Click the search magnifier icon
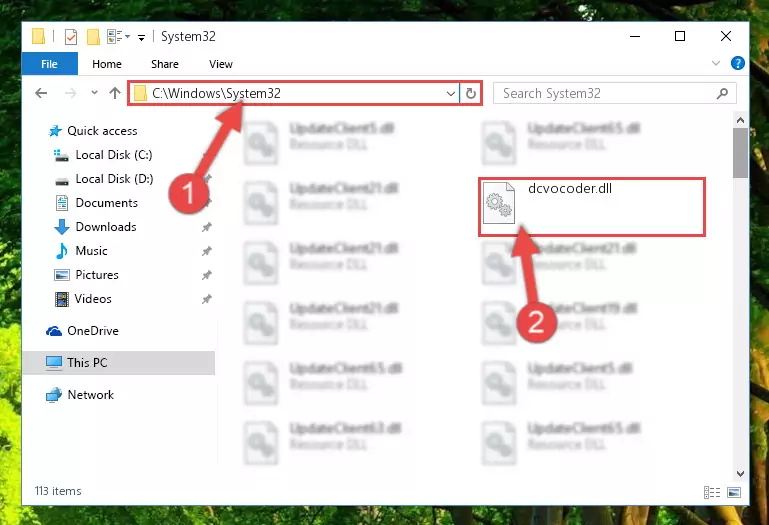The image size is (769, 525). (722, 93)
